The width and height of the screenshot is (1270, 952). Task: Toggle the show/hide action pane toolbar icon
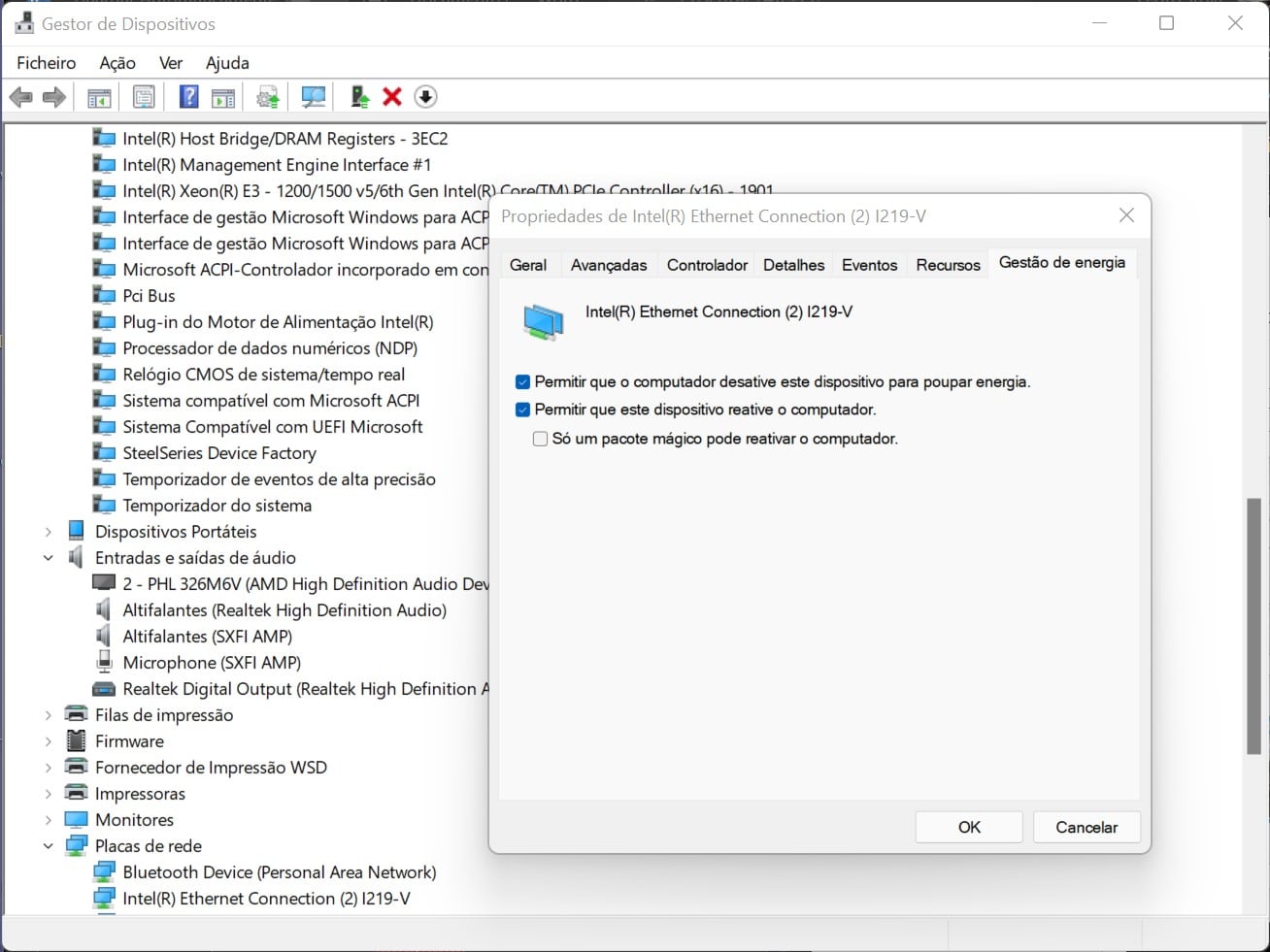(x=223, y=97)
